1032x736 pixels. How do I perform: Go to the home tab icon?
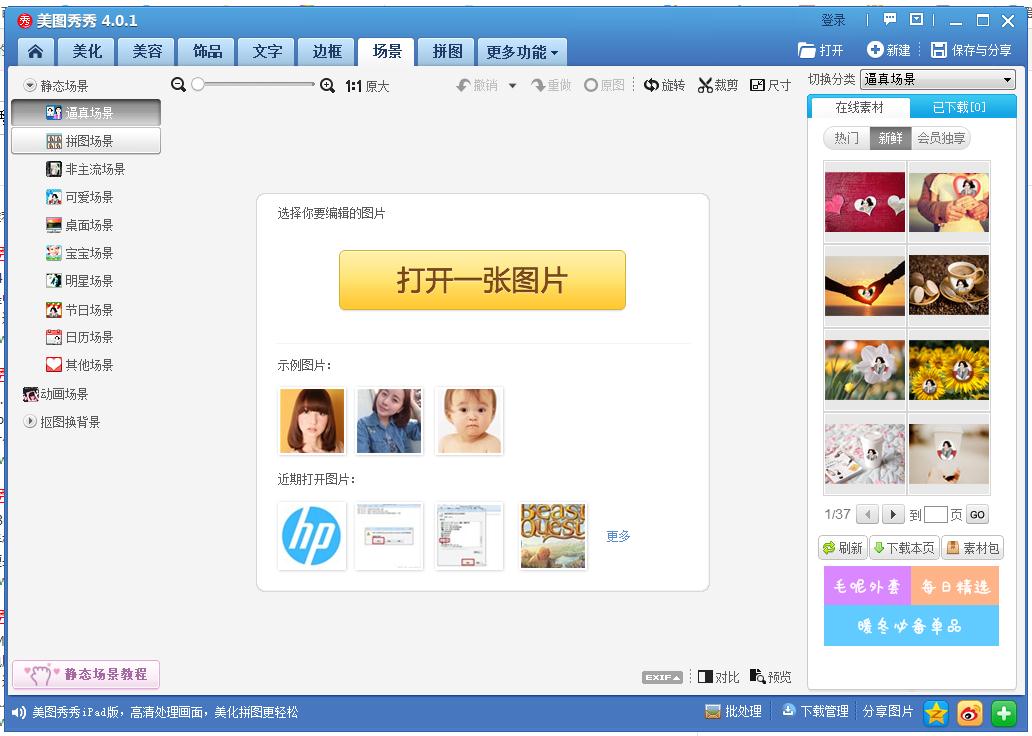36,51
